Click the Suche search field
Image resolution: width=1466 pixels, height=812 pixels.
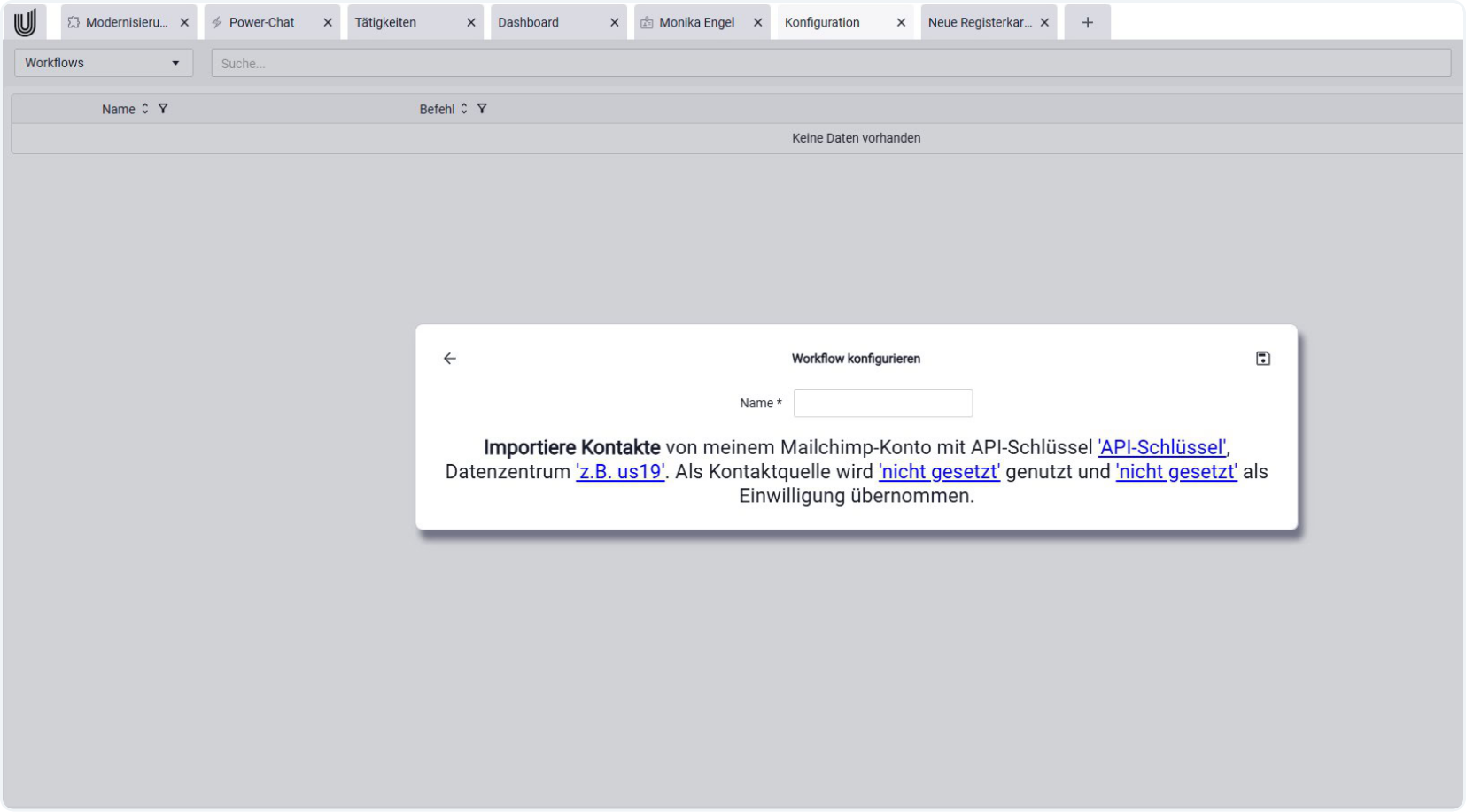[x=830, y=64]
